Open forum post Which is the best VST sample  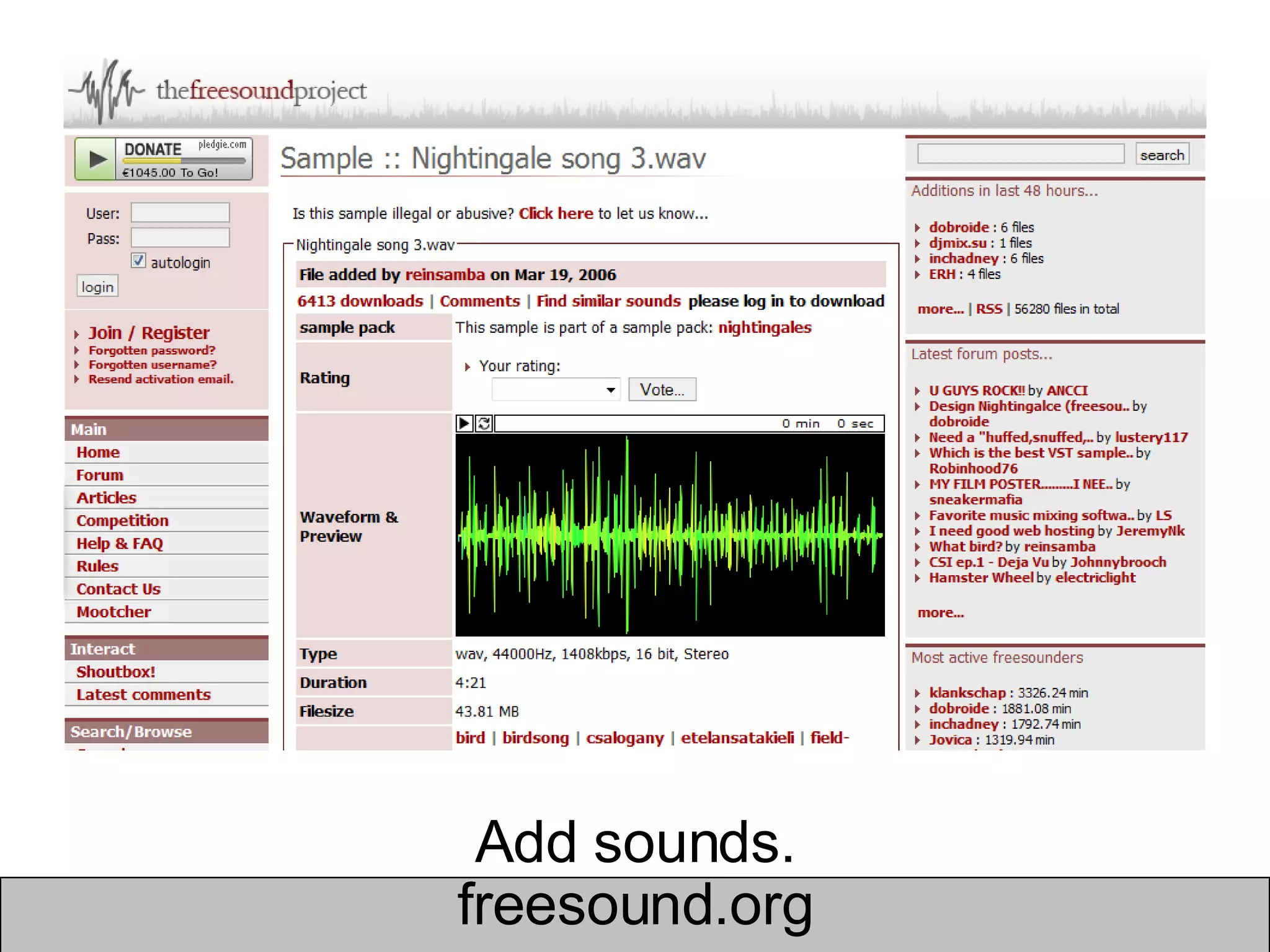[x=1031, y=452]
